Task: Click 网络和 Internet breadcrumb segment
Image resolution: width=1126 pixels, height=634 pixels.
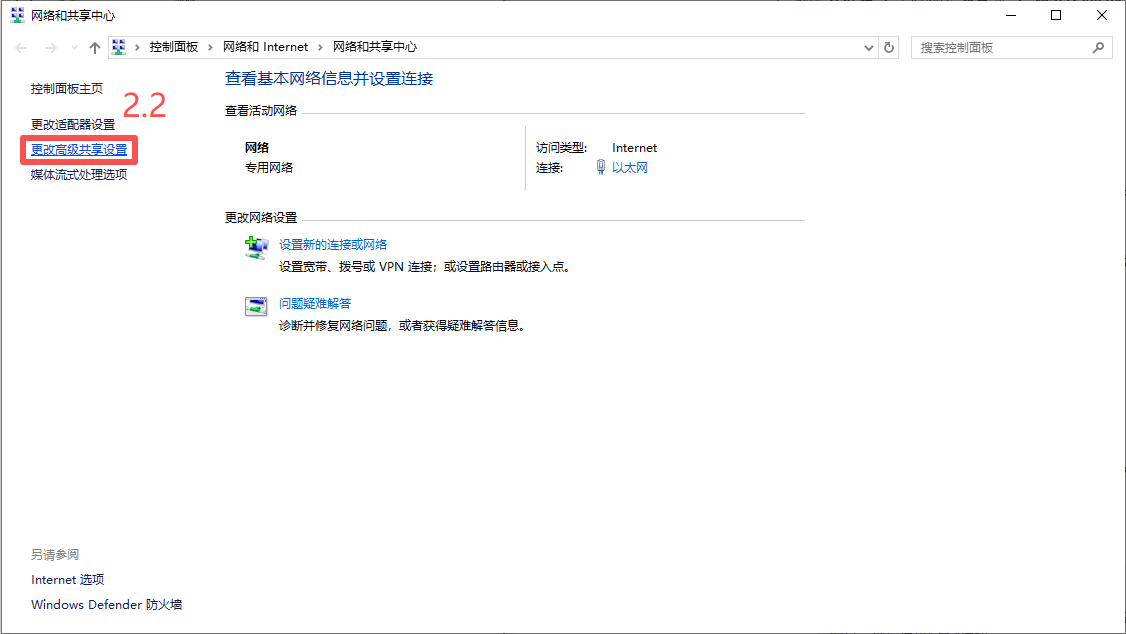Action: pos(266,47)
